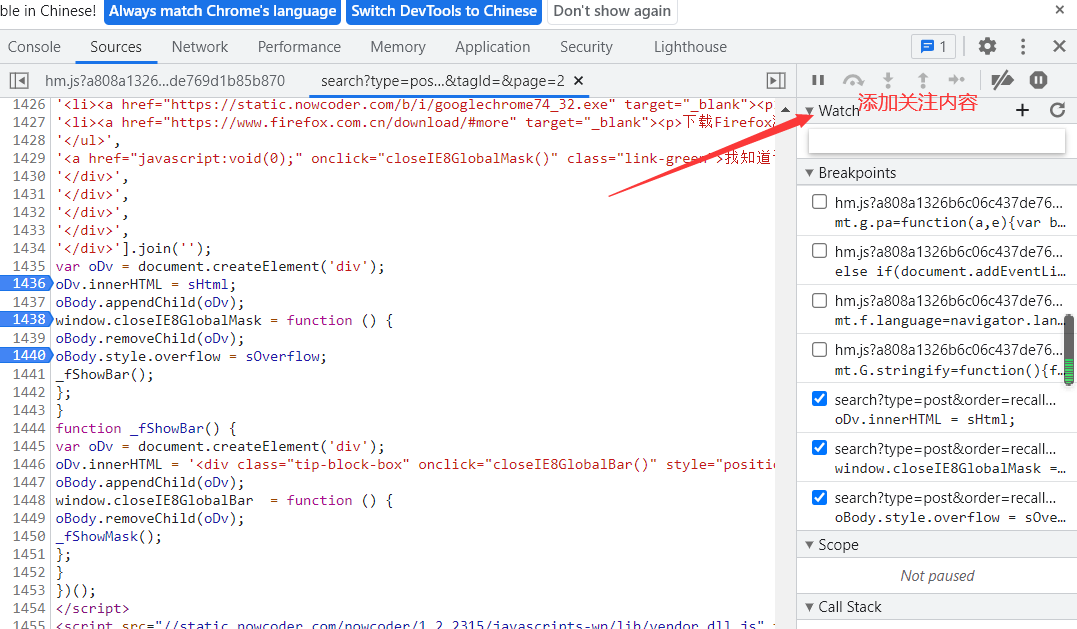Open the Application tab
This screenshot has width=1077, height=629.
(x=492, y=47)
